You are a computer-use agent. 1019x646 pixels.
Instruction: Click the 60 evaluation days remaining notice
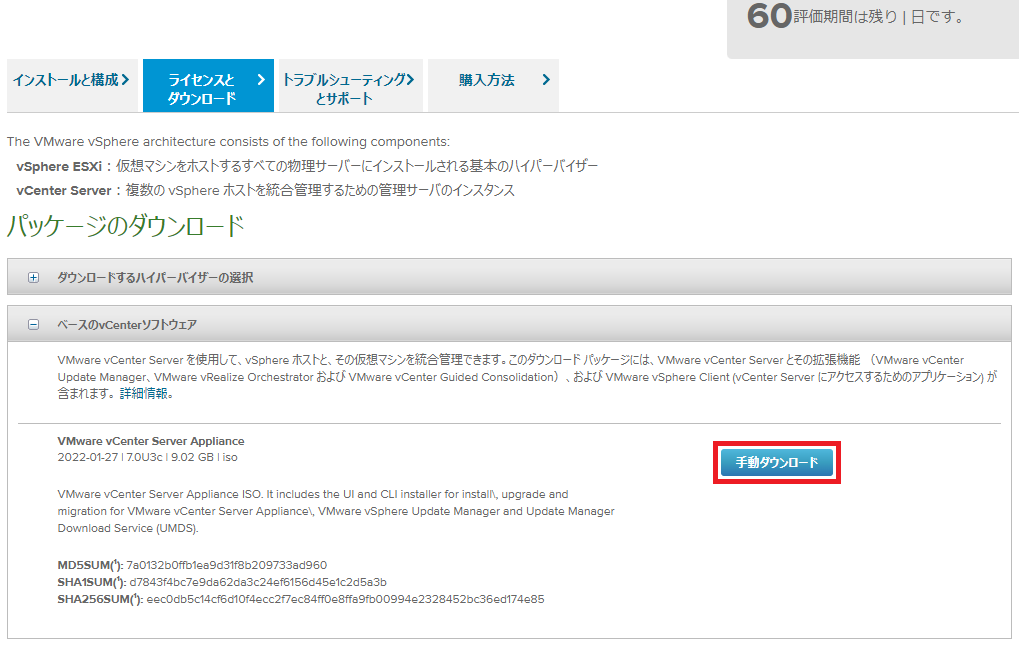click(x=855, y=16)
